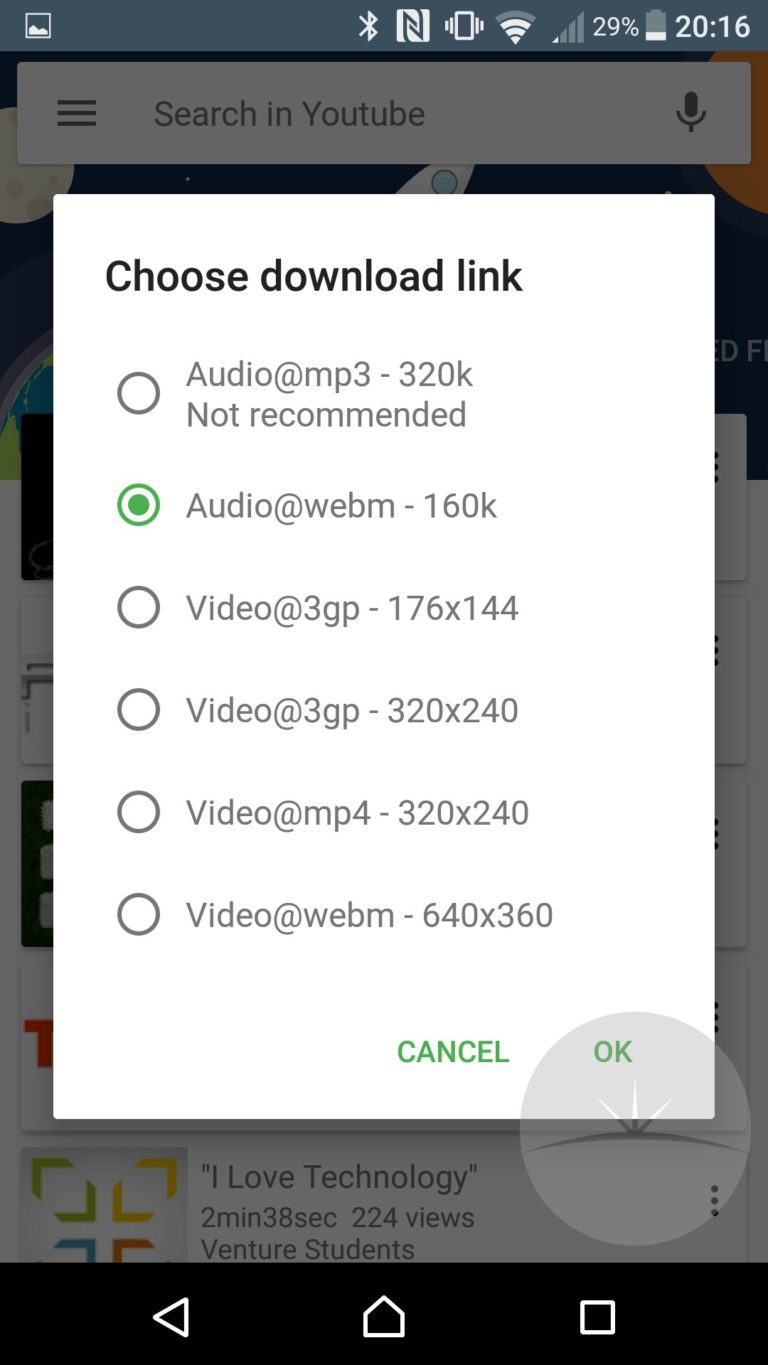Open the recent apps square button
This screenshot has height=1365, width=768.
(597, 1316)
